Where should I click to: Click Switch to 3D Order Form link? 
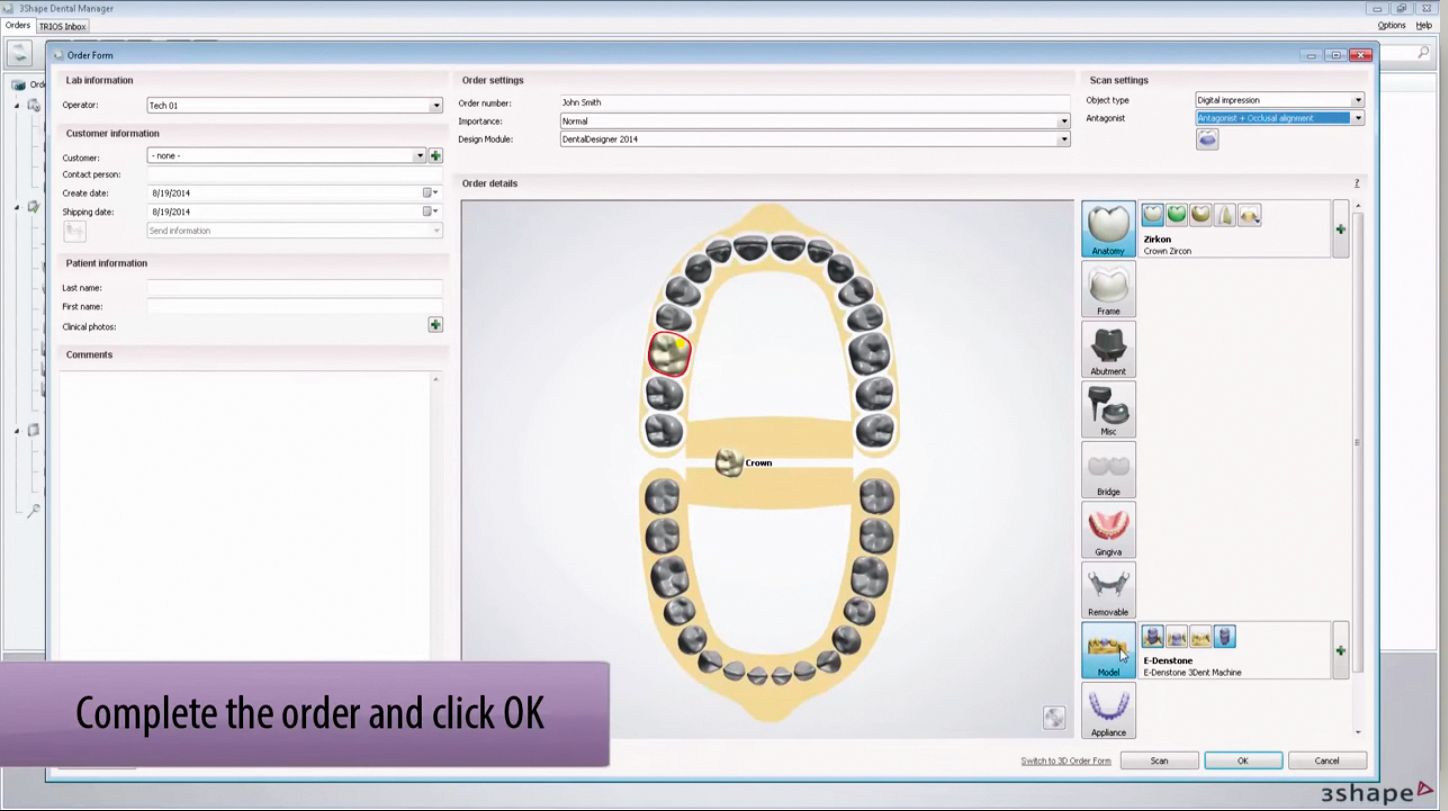[1065, 761]
